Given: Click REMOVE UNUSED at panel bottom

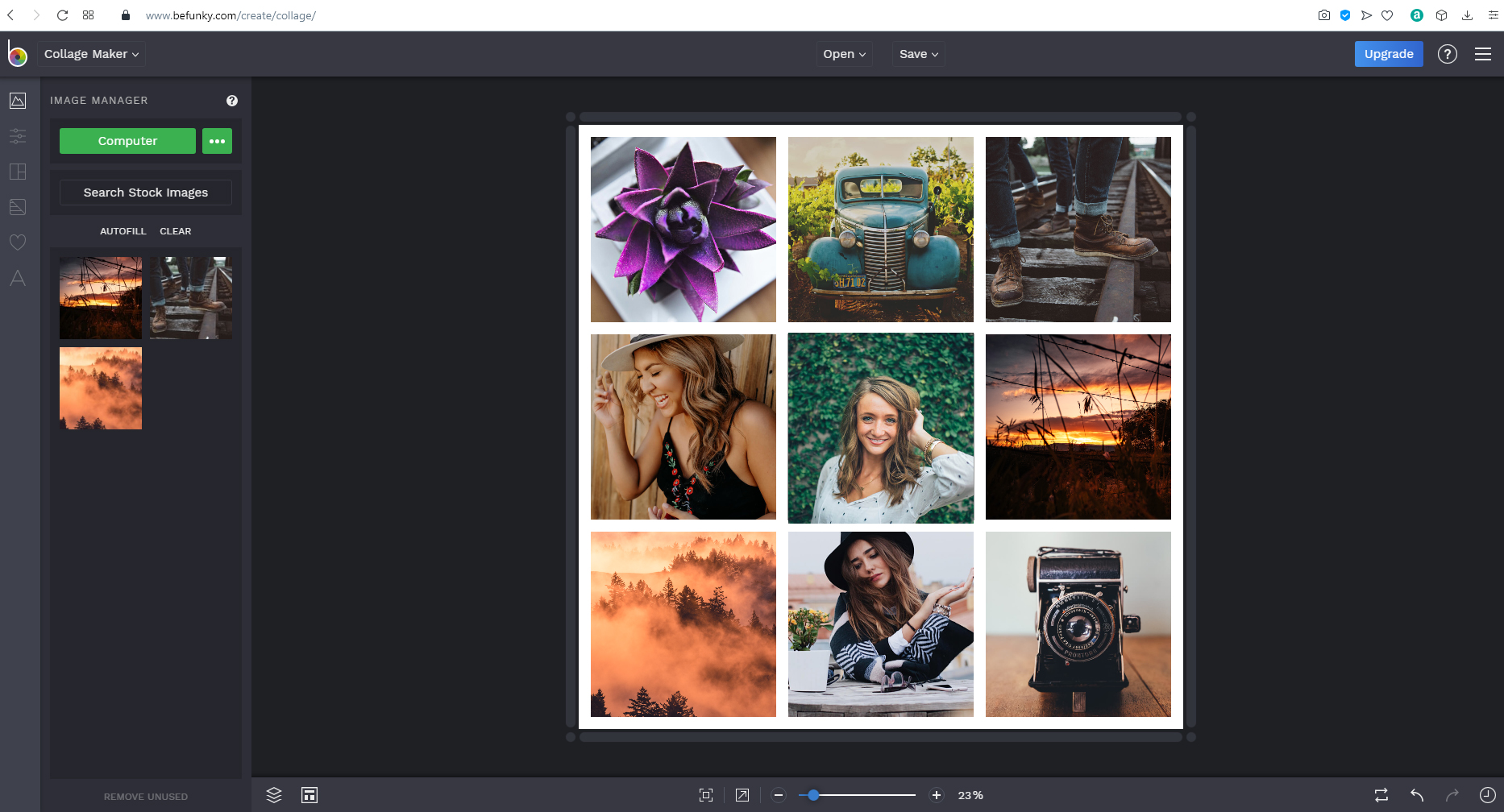Looking at the screenshot, I should pyautogui.click(x=146, y=797).
